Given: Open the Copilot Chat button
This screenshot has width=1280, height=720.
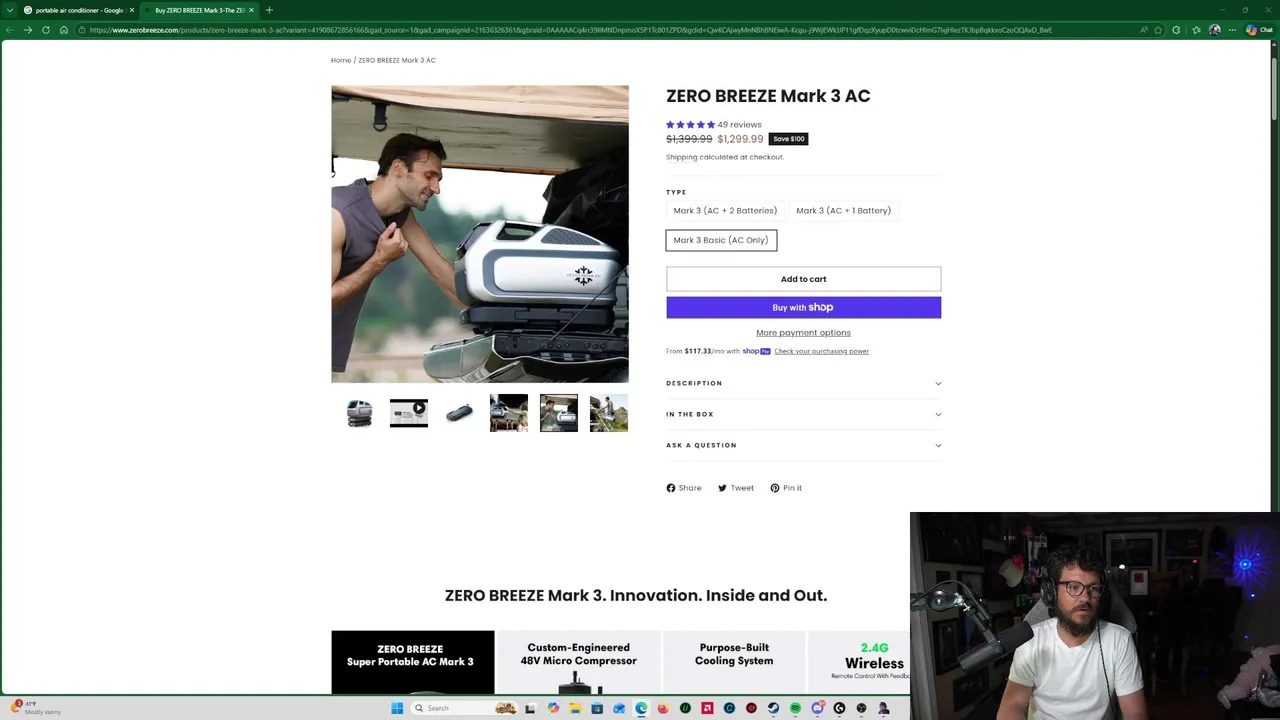Looking at the screenshot, I should (1259, 30).
